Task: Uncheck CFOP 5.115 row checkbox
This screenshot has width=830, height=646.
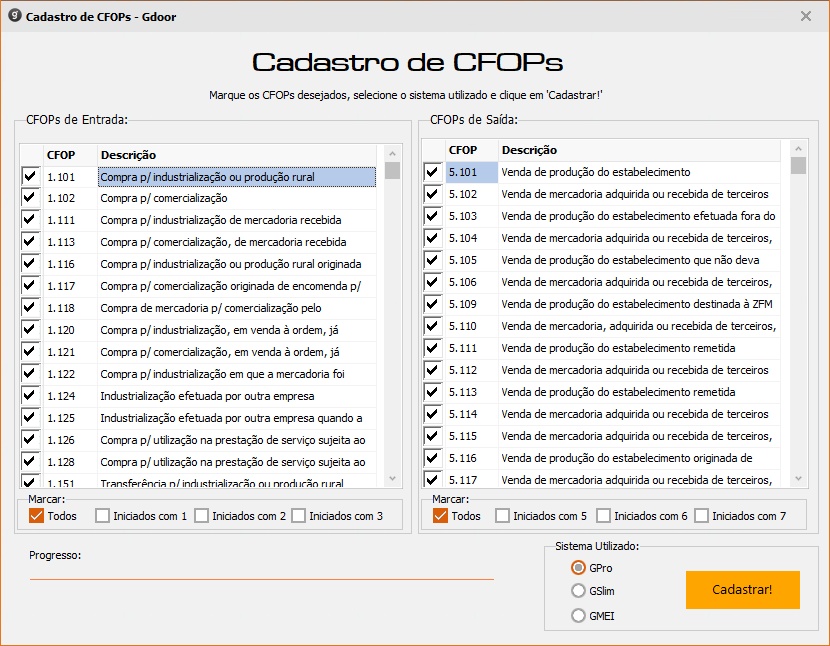Action: (x=432, y=436)
